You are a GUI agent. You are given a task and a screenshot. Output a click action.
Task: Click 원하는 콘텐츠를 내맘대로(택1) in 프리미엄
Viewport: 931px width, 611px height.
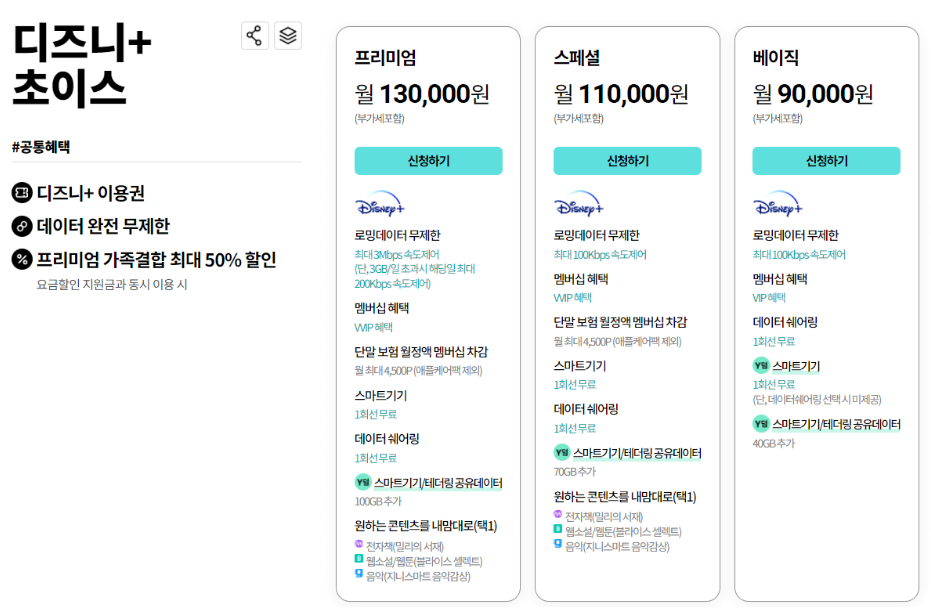426,525
